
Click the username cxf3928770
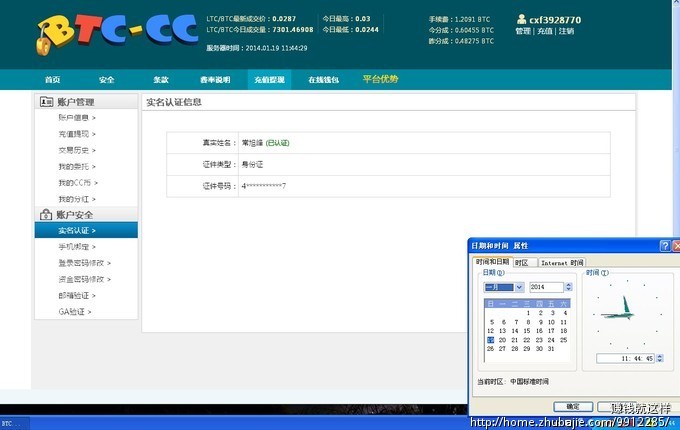[x=555, y=20]
